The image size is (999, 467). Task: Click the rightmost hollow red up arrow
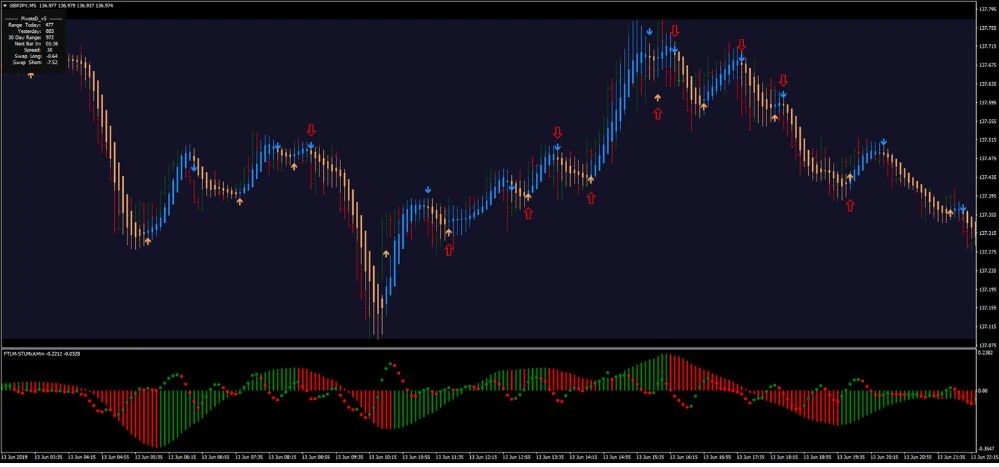[x=850, y=205]
